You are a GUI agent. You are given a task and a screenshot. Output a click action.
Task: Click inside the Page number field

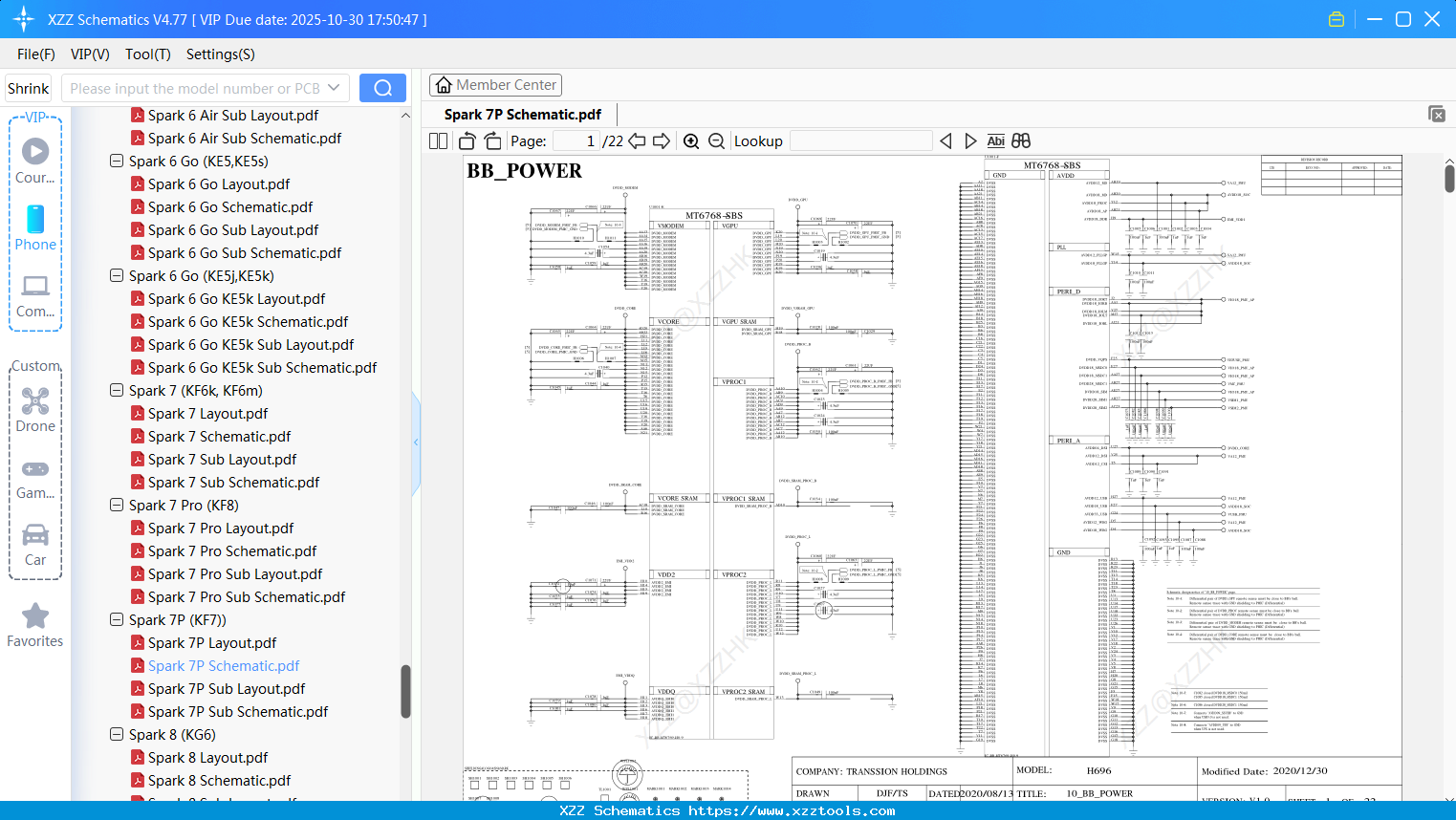coord(574,140)
